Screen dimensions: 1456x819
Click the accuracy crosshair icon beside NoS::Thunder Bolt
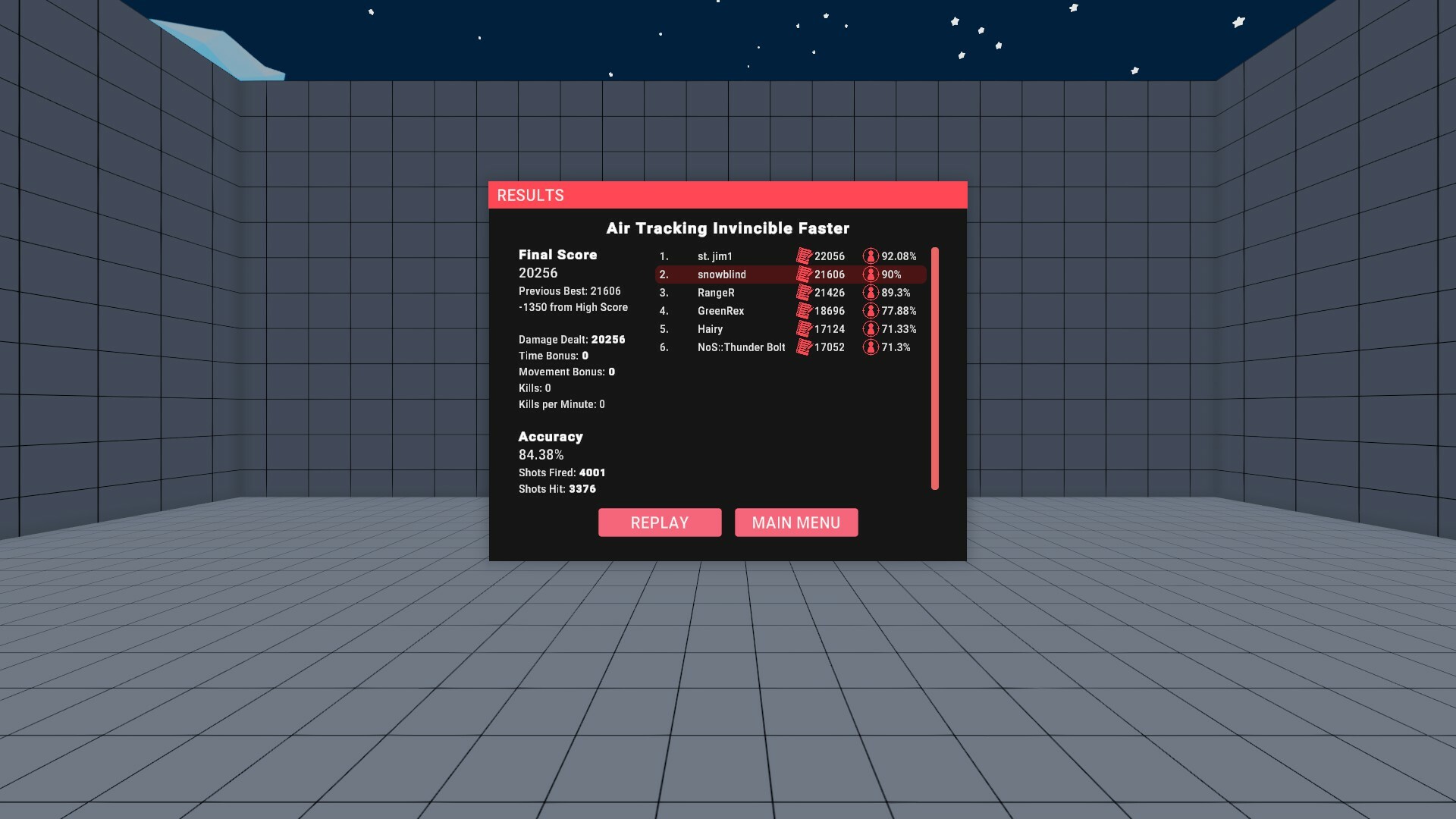click(871, 347)
